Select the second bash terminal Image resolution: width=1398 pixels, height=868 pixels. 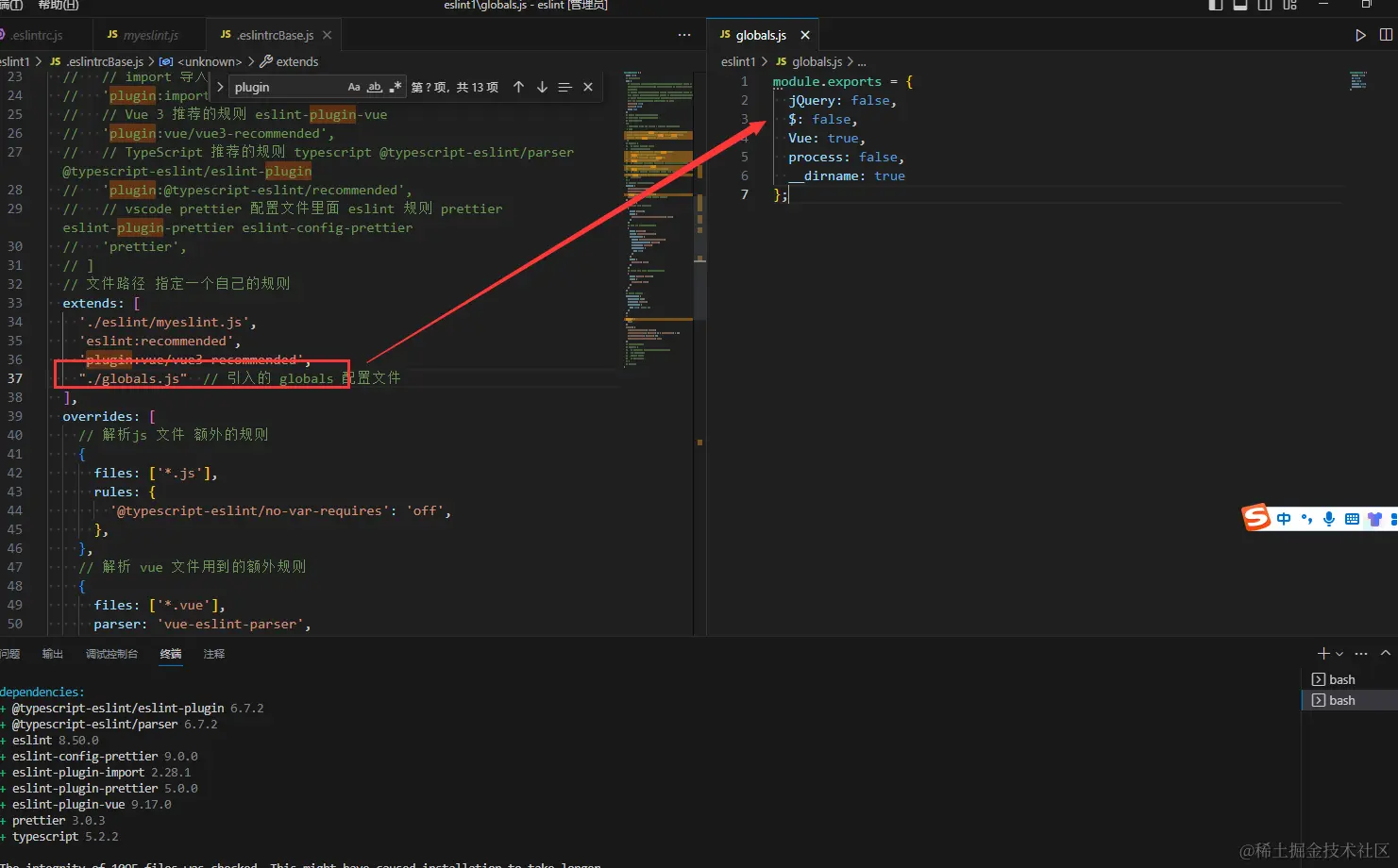(1350, 700)
